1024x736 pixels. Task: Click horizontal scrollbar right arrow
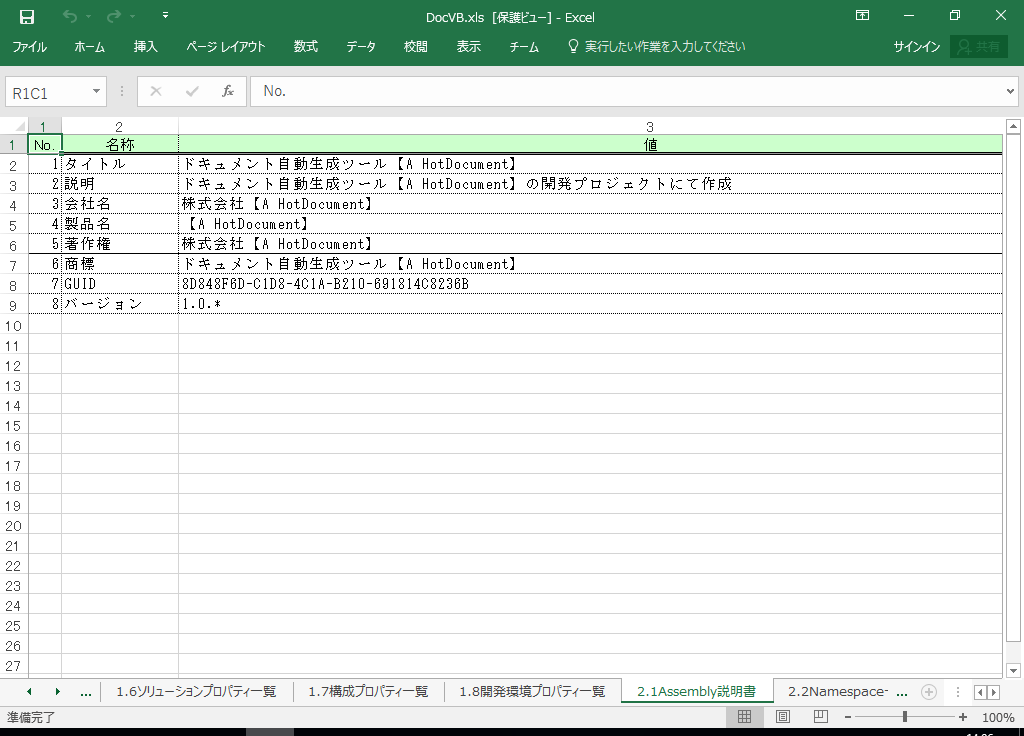[x=994, y=692]
